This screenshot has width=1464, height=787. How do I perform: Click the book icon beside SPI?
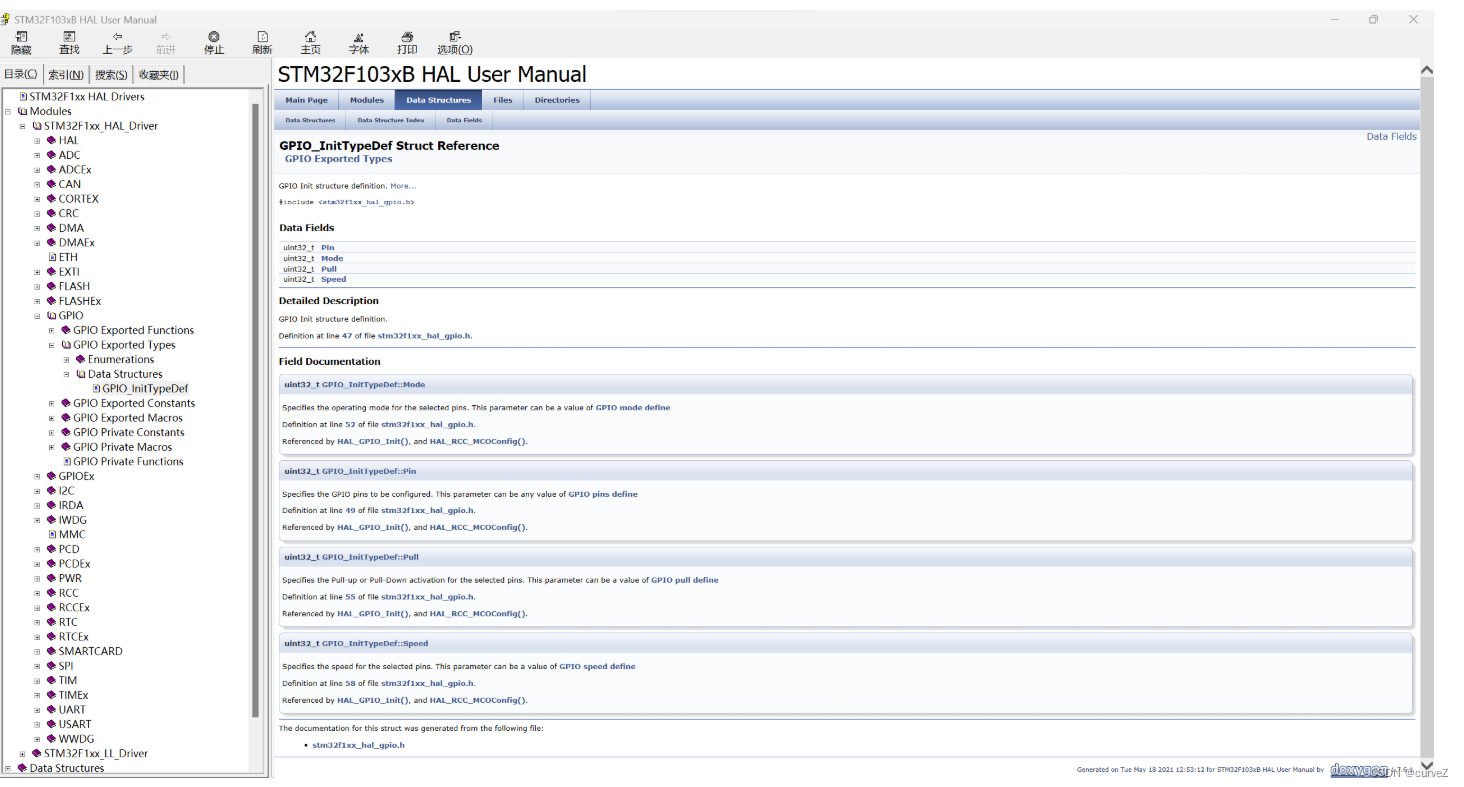click(x=51, y=666)
